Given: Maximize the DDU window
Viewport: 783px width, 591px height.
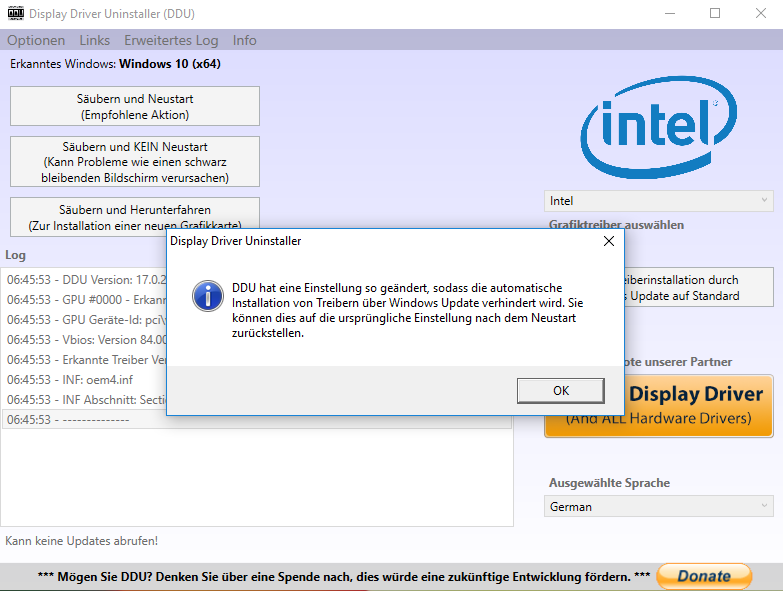Looking at the screenshot, I should click(x=715, y=13).
